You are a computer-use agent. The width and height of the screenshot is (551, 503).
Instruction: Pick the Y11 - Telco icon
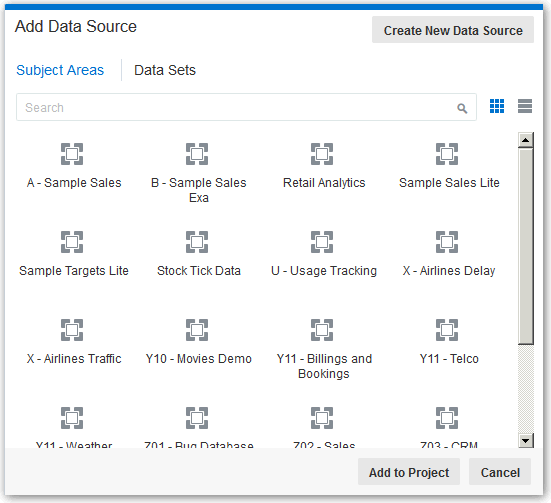[x=447, y=330]
